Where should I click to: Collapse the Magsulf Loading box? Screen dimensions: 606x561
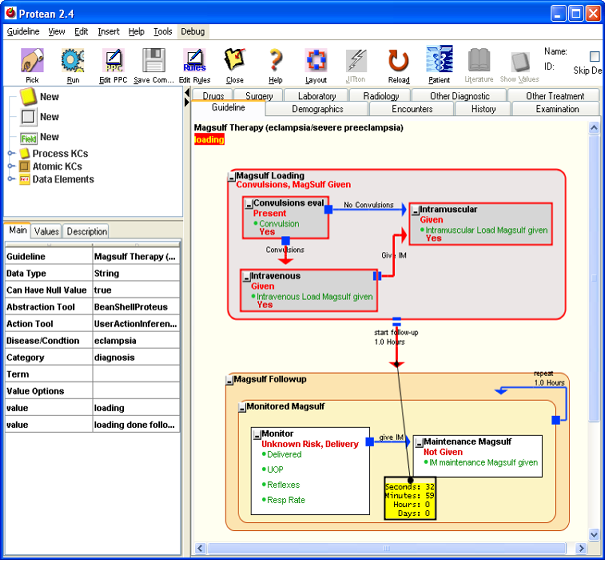point(232,176)
